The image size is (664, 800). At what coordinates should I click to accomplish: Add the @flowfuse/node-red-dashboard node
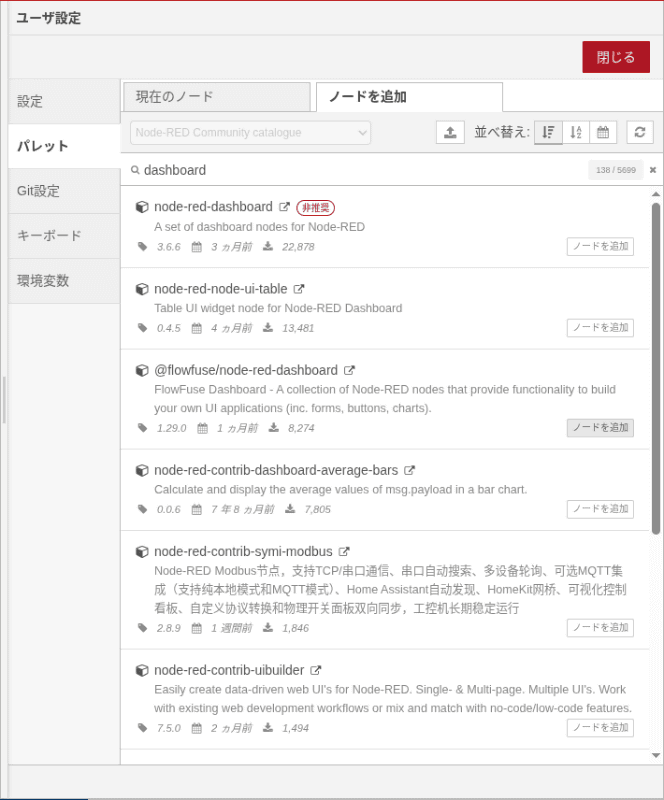point(600,428)
